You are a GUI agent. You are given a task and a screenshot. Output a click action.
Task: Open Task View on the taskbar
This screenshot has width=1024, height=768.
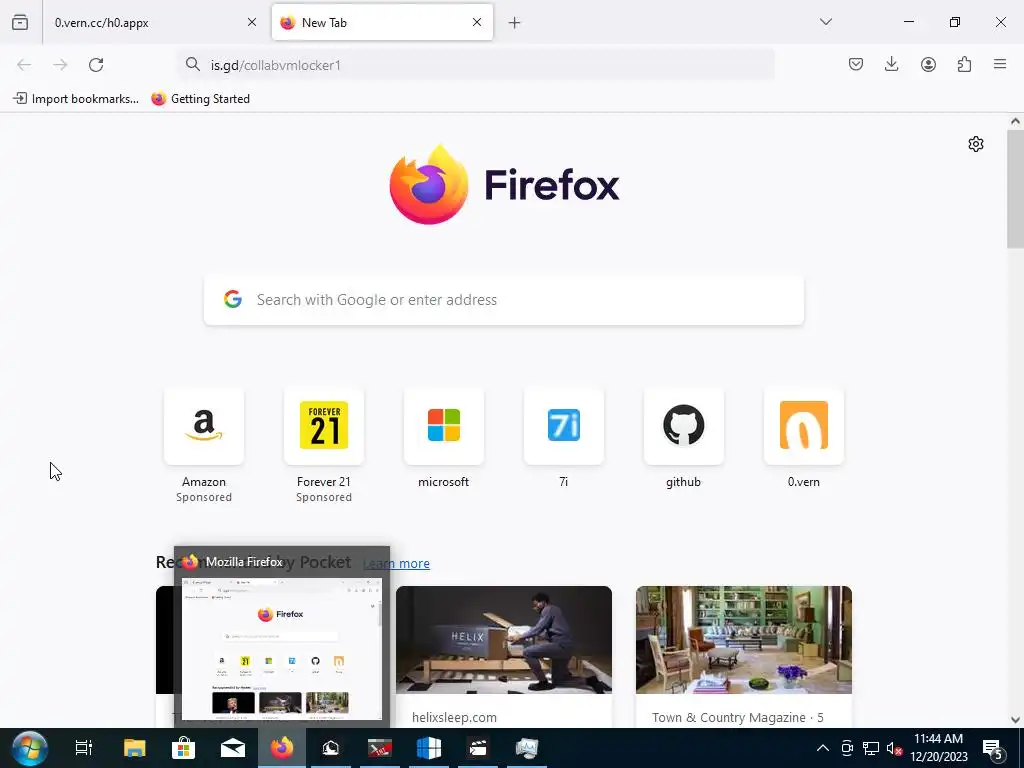[x=84, y=748]
